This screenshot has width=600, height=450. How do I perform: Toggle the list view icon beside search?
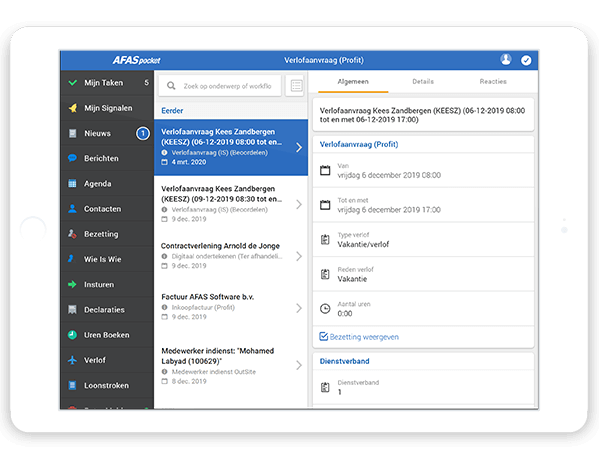pos(296,86)
